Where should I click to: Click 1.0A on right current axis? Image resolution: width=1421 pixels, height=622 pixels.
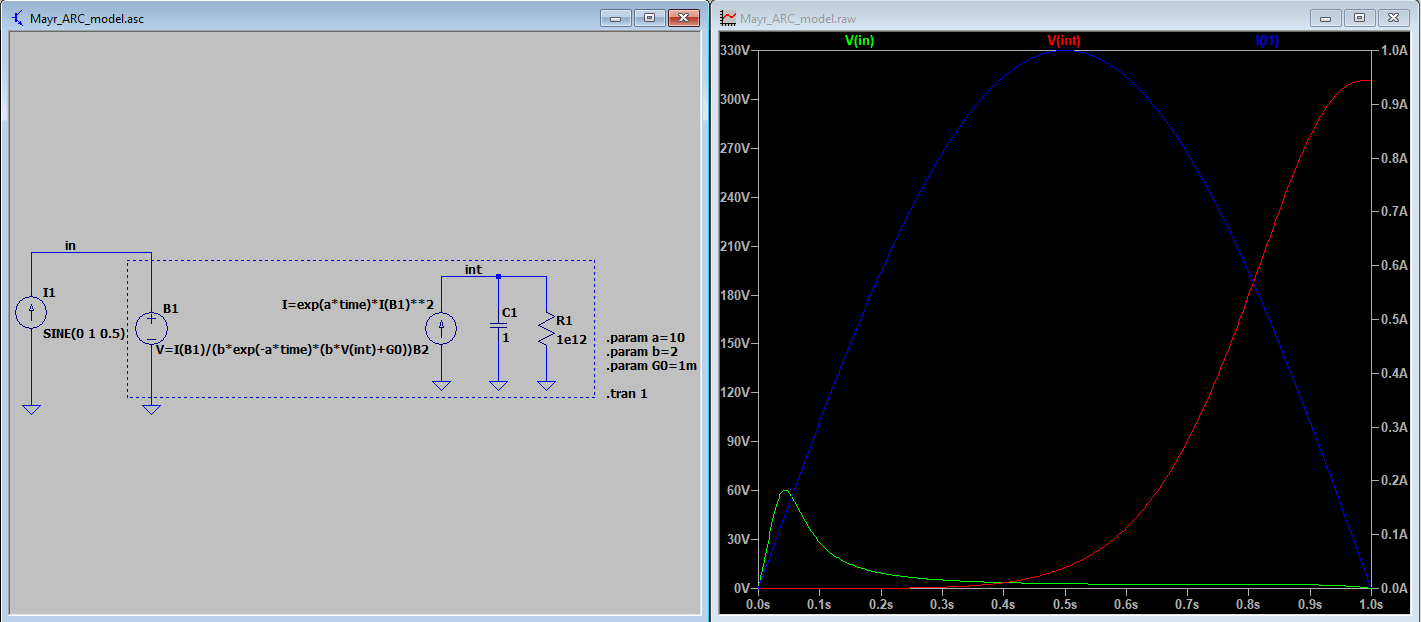1394,51
